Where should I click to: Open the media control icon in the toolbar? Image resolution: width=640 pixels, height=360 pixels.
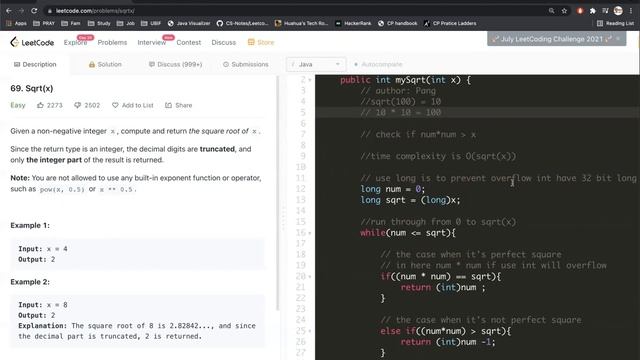[605, 11]
